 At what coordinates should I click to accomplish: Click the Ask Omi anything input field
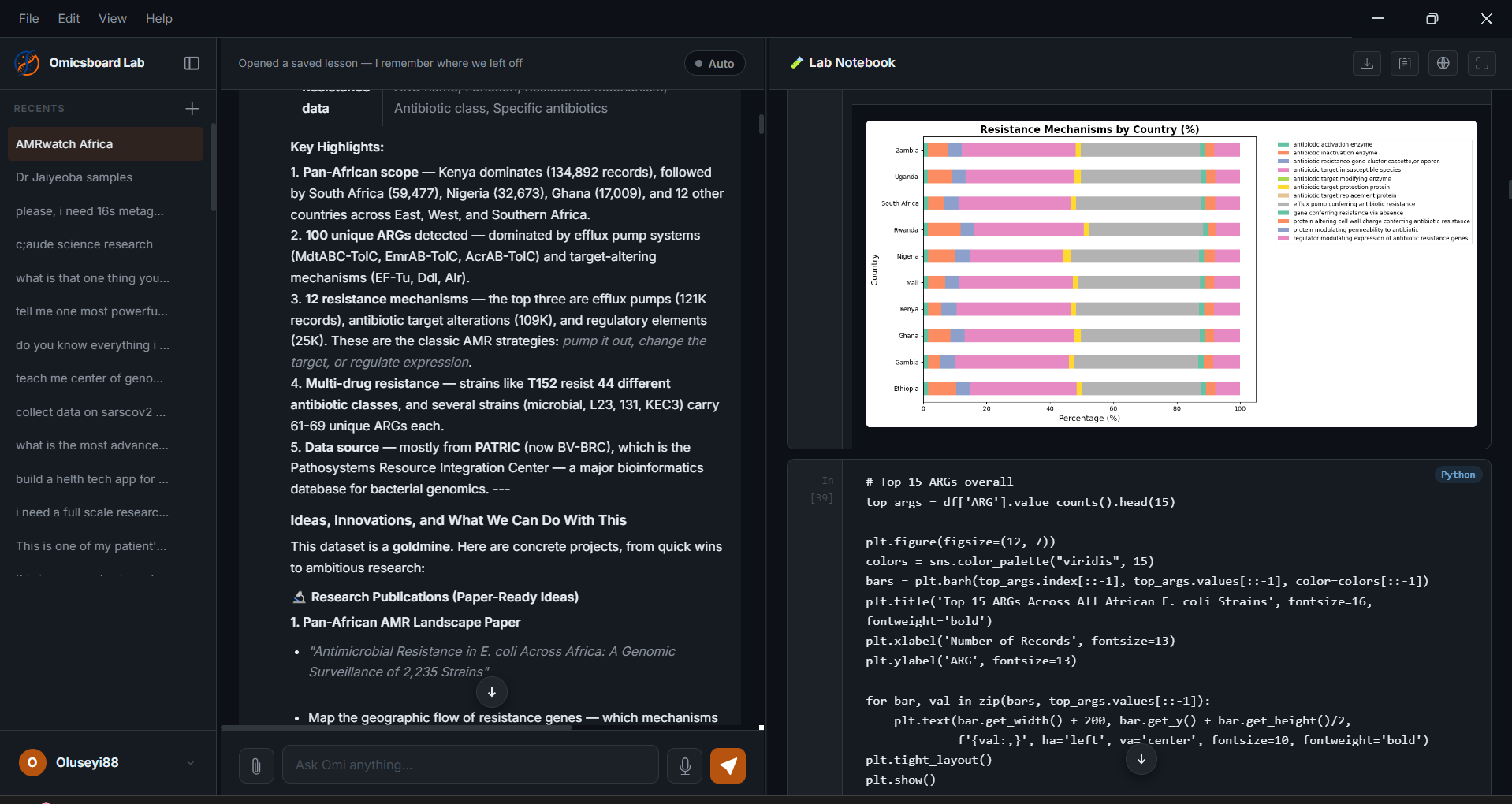click(x=471, y=765)
